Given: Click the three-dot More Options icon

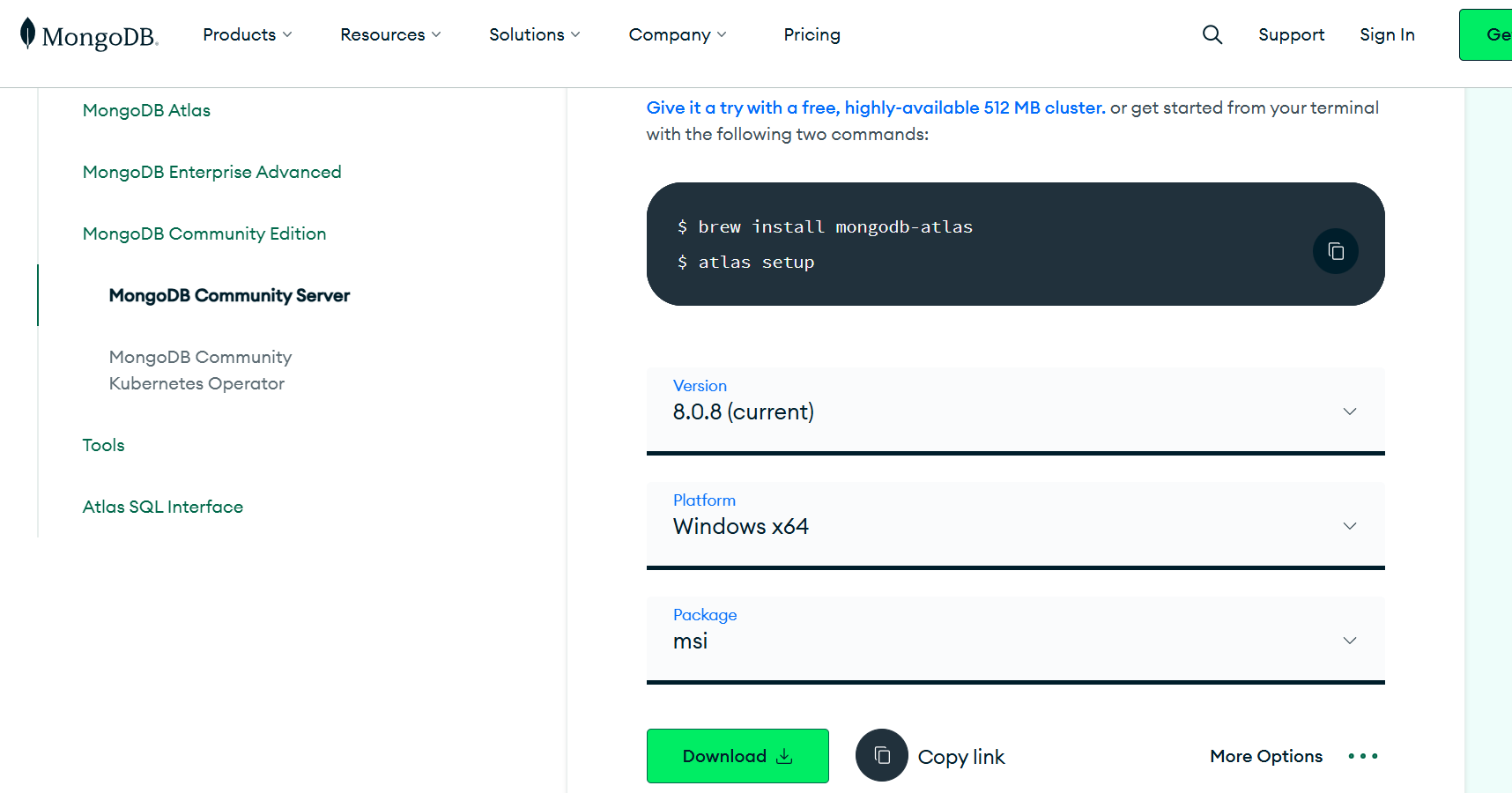Looking at the screenshot, I should pyautogui.click(x=1363, y=756).
